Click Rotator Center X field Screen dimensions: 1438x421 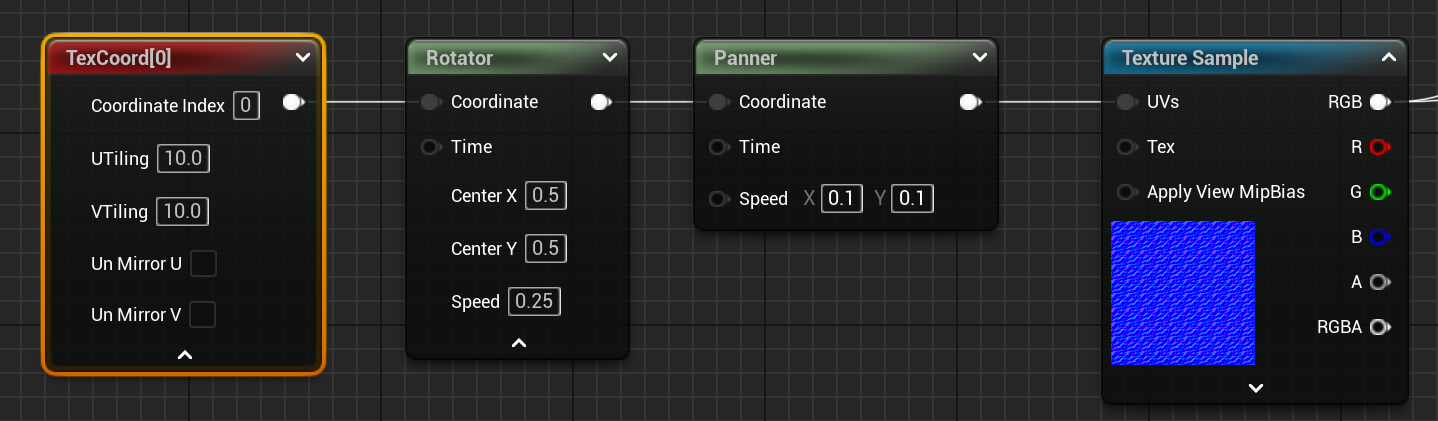click(x=546, y=195)
